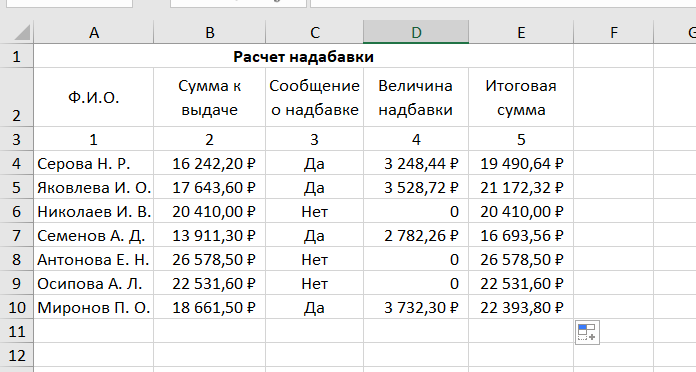696x372 pixels.
Task: Select row 5 header
Action: [16, 187]
